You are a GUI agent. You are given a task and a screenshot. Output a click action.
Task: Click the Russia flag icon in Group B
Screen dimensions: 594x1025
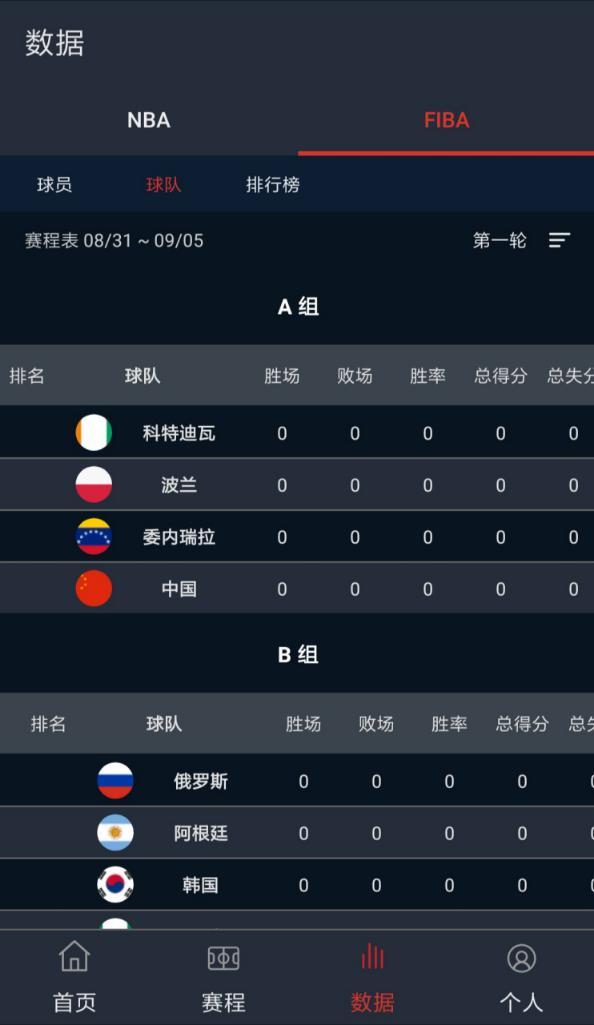116,781
